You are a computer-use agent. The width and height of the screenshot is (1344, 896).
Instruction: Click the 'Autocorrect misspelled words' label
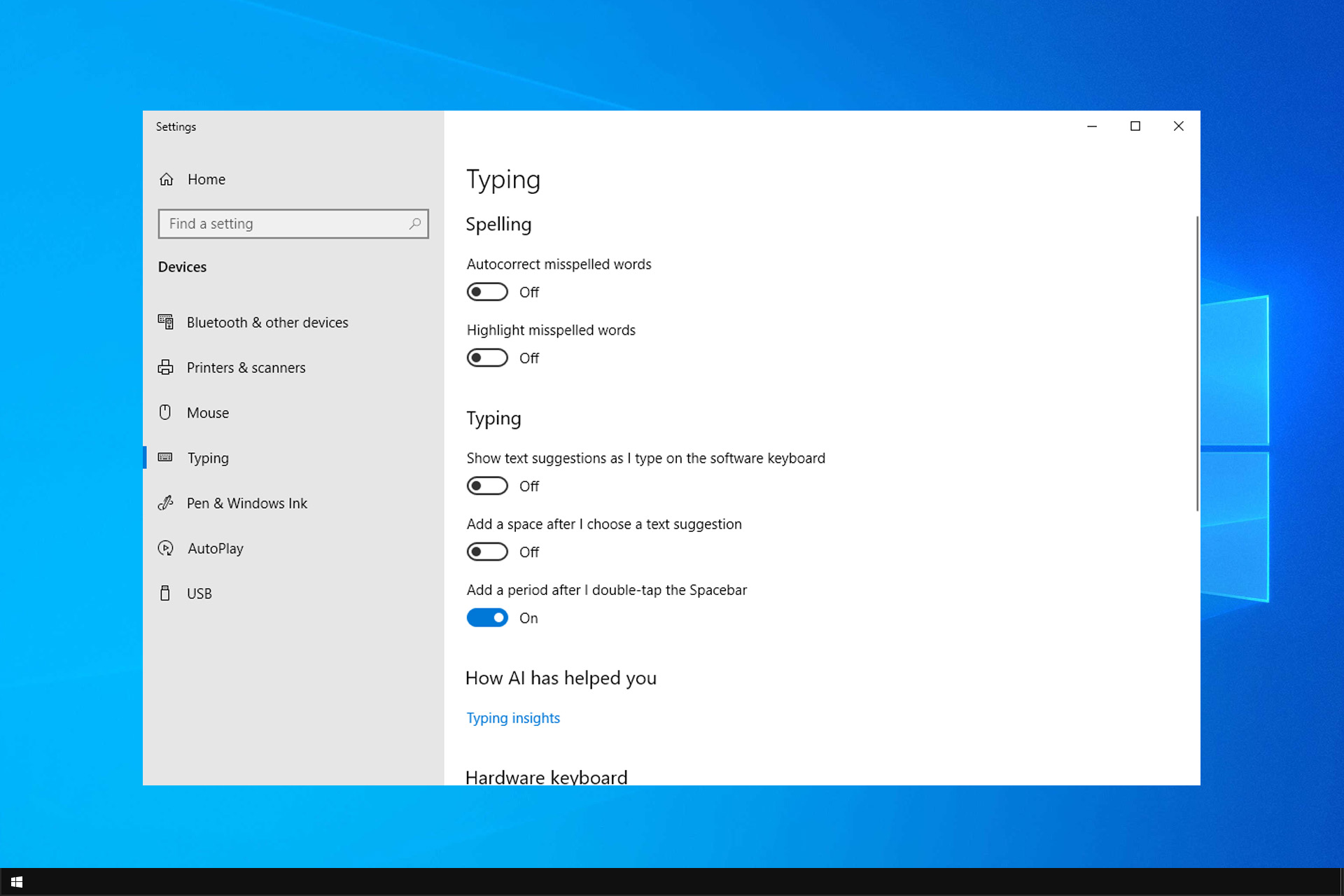[559, 264]
